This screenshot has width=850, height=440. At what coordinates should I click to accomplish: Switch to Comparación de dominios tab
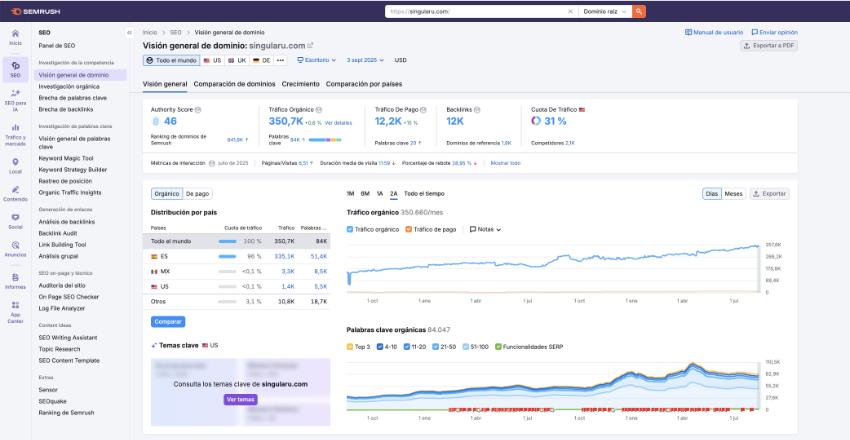point(234,84)
